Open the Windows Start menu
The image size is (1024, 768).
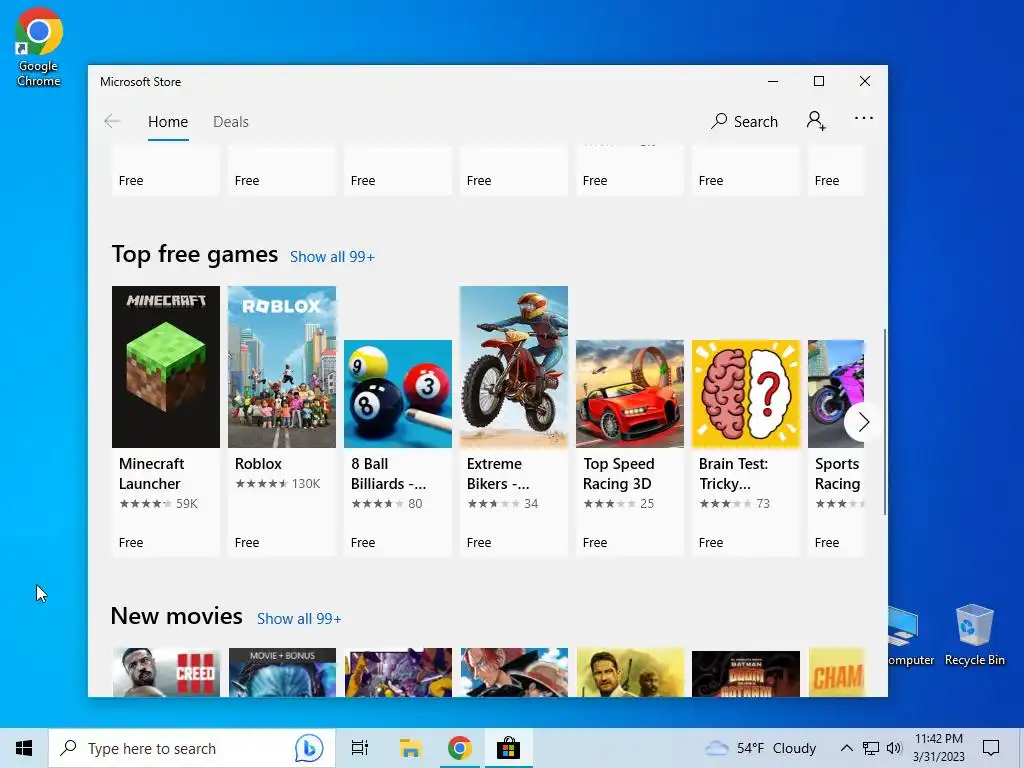tap(24, 748)
